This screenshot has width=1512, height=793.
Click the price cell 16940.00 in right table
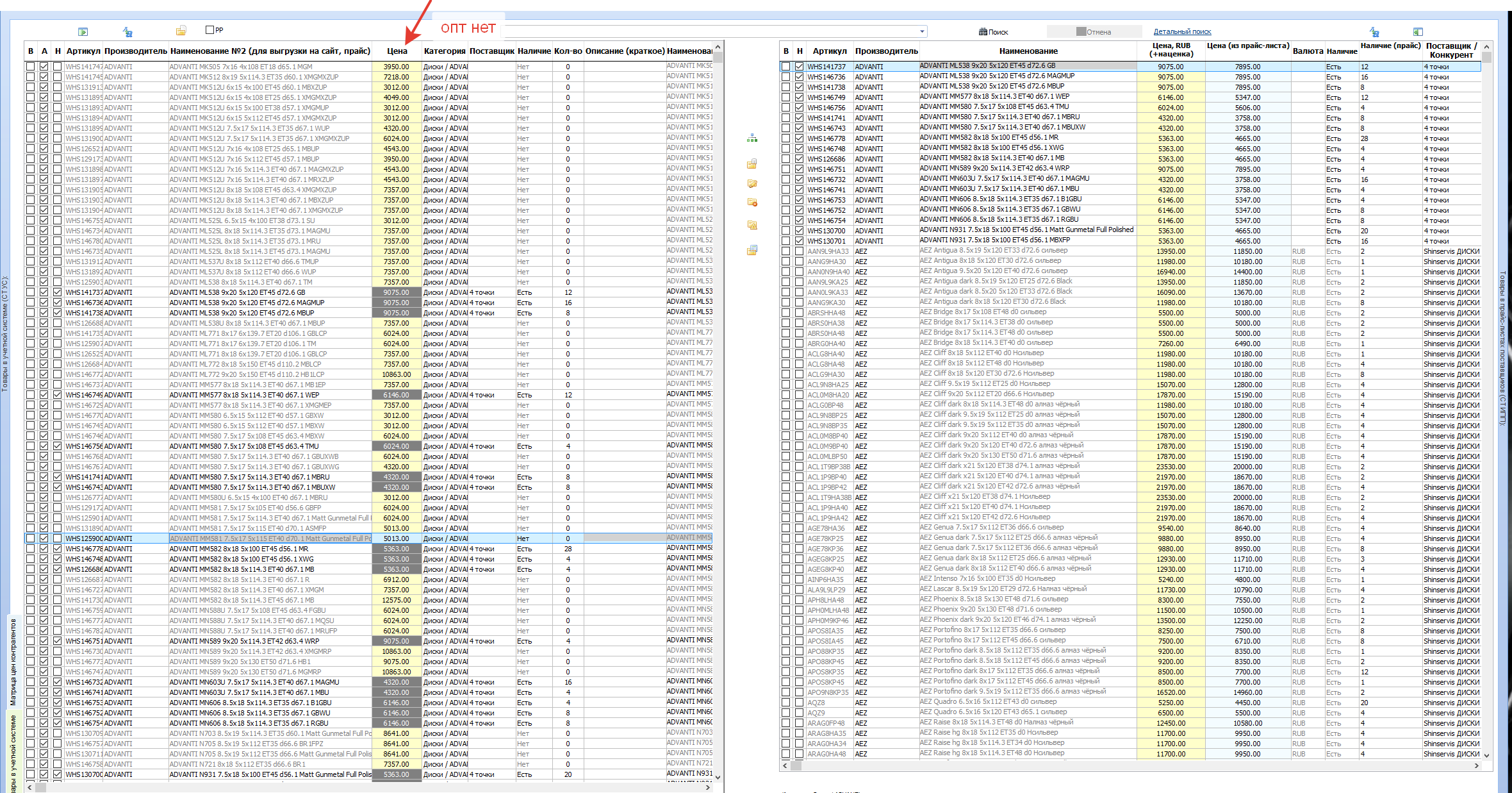[1171, 272]
